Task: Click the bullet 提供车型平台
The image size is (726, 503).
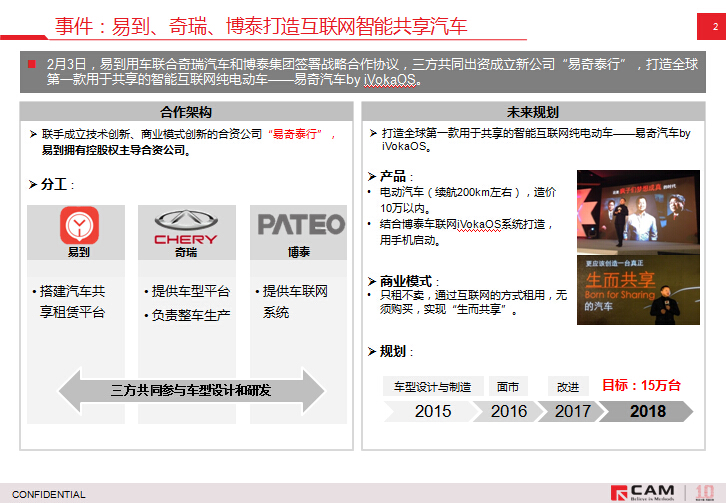Action: 187,291
